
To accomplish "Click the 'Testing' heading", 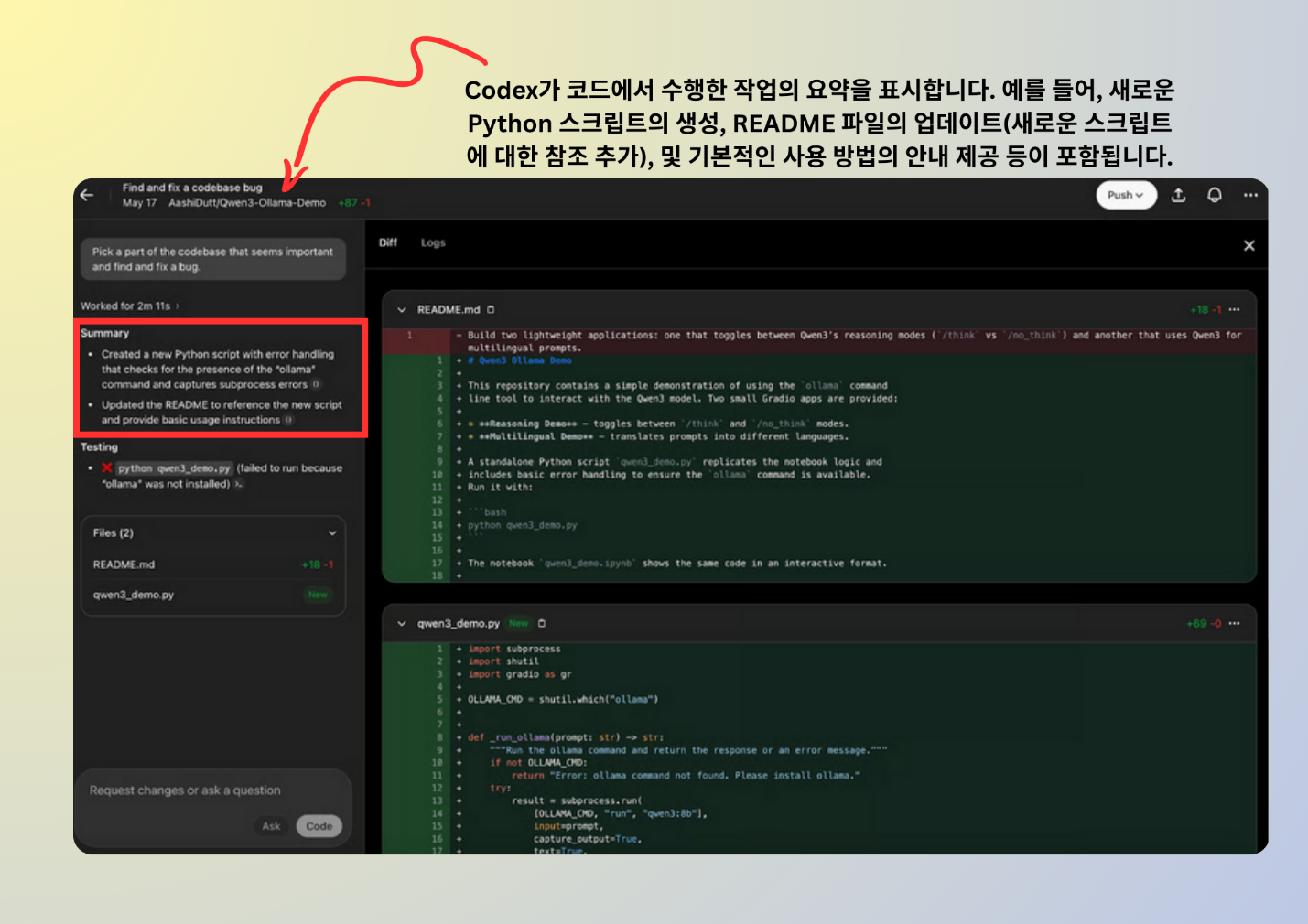I will click(99, 447).
